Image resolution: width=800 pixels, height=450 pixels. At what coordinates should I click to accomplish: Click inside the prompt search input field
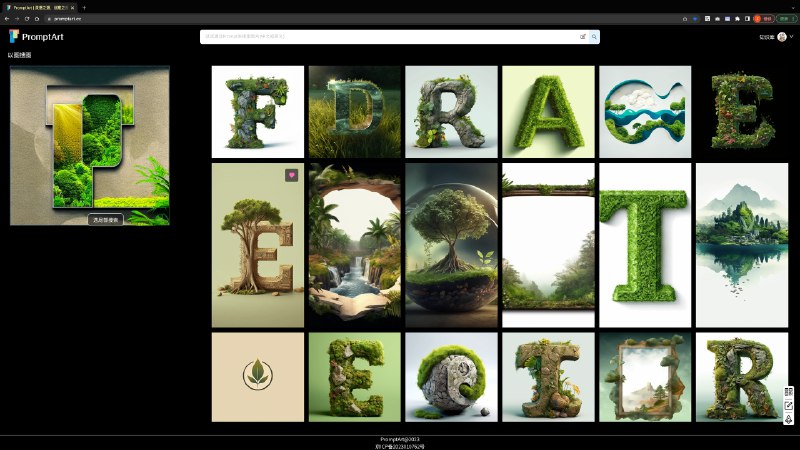pyautogui.click(x=390, y=37)
